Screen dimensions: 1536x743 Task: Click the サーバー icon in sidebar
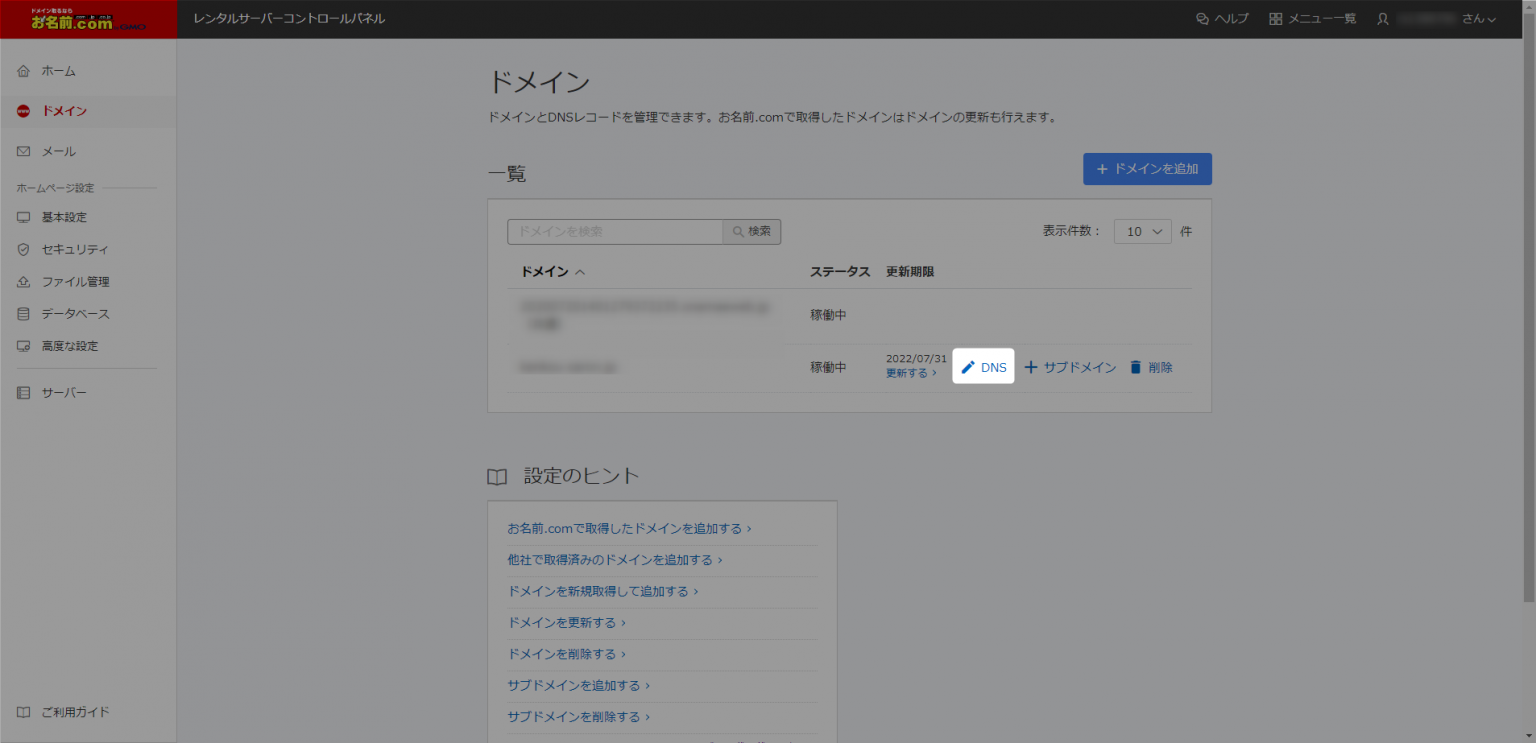click(x=24, y=393)
